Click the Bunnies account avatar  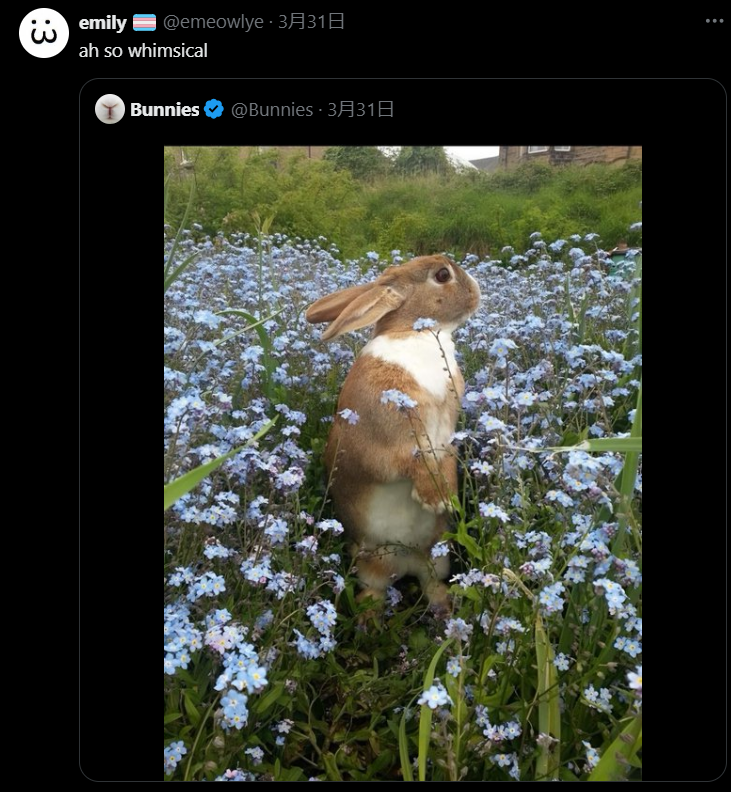pyautogui.click(x=110, y=109)
